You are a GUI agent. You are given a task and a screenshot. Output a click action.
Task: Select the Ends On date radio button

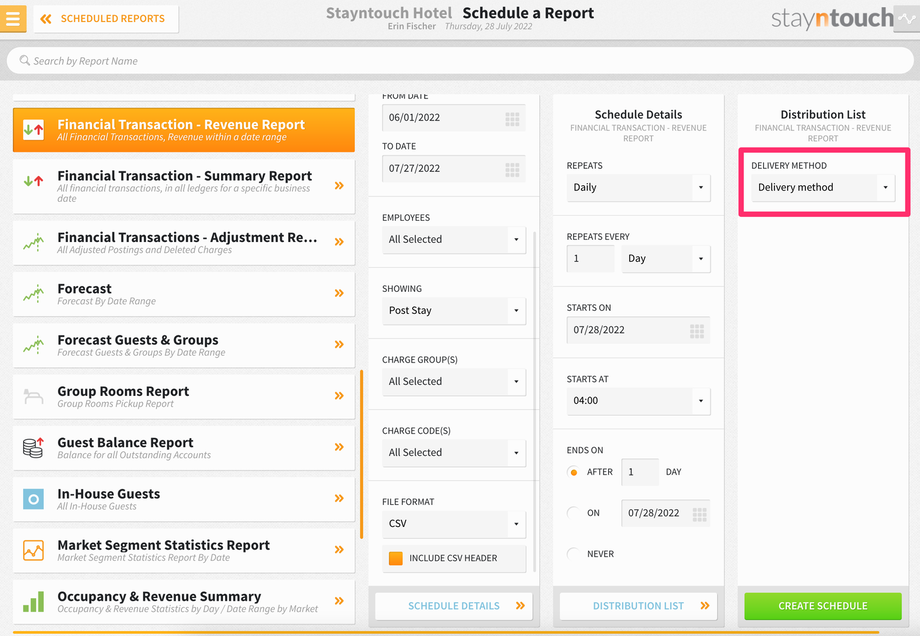coord(573,513)
